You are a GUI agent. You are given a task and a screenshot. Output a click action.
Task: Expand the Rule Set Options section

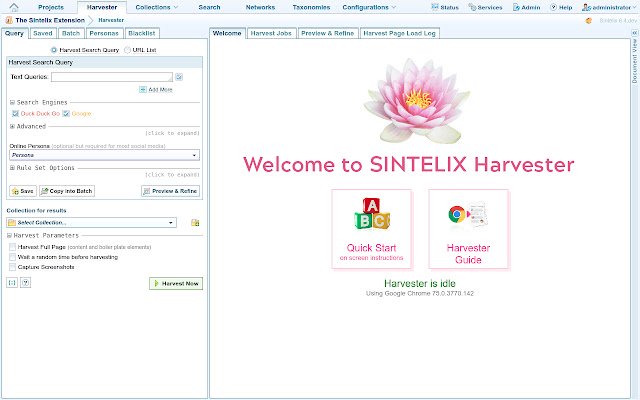tap(12, 168)
